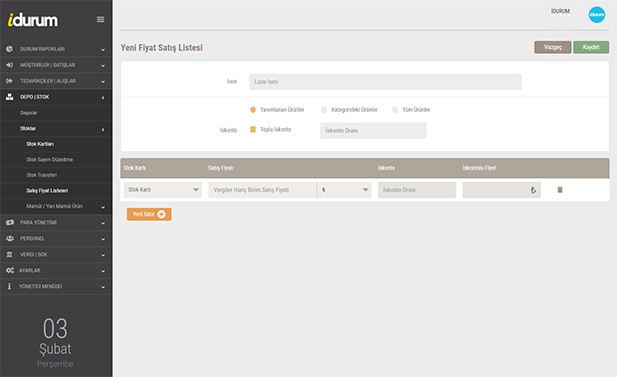Collapse the Stoklar submenu chevron
Screen dimensions: 617x377
tap(103, 129)
